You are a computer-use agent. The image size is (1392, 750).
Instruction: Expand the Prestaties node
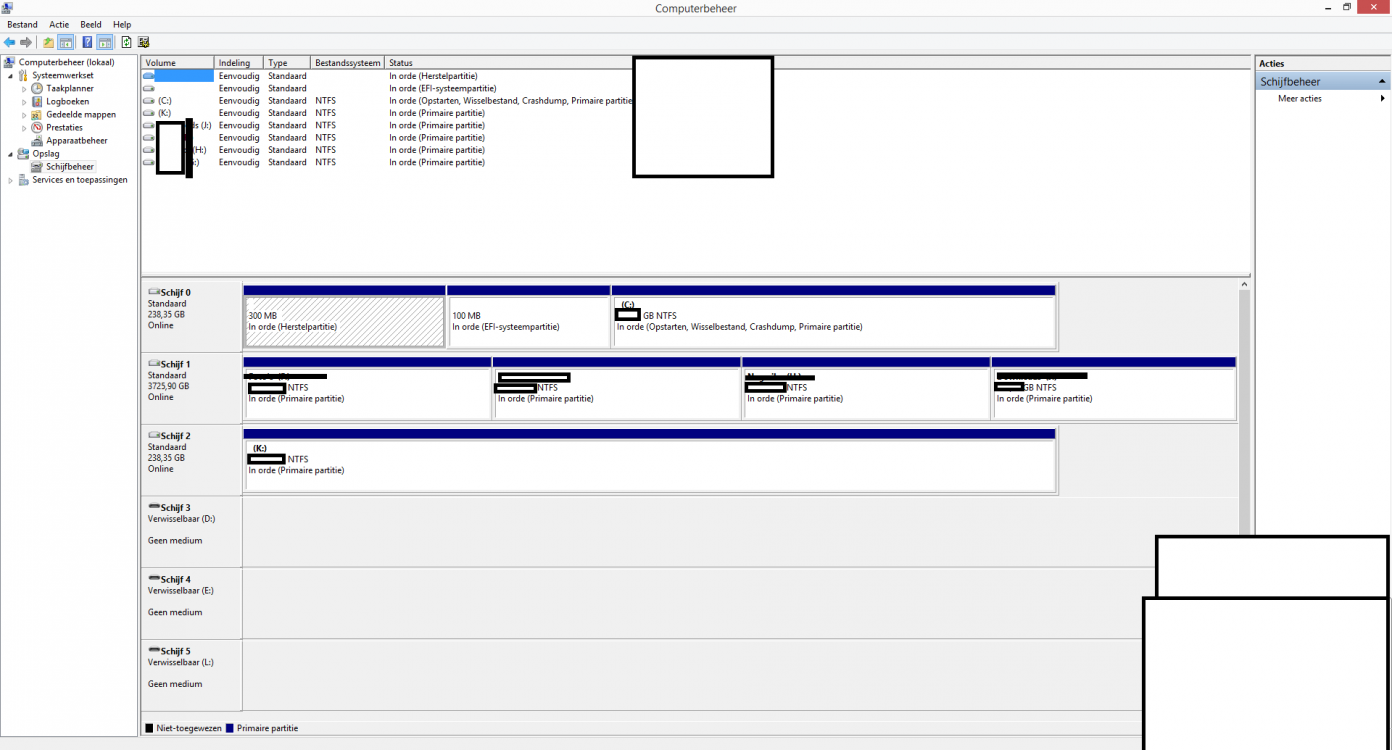click(x=25, y=128)
